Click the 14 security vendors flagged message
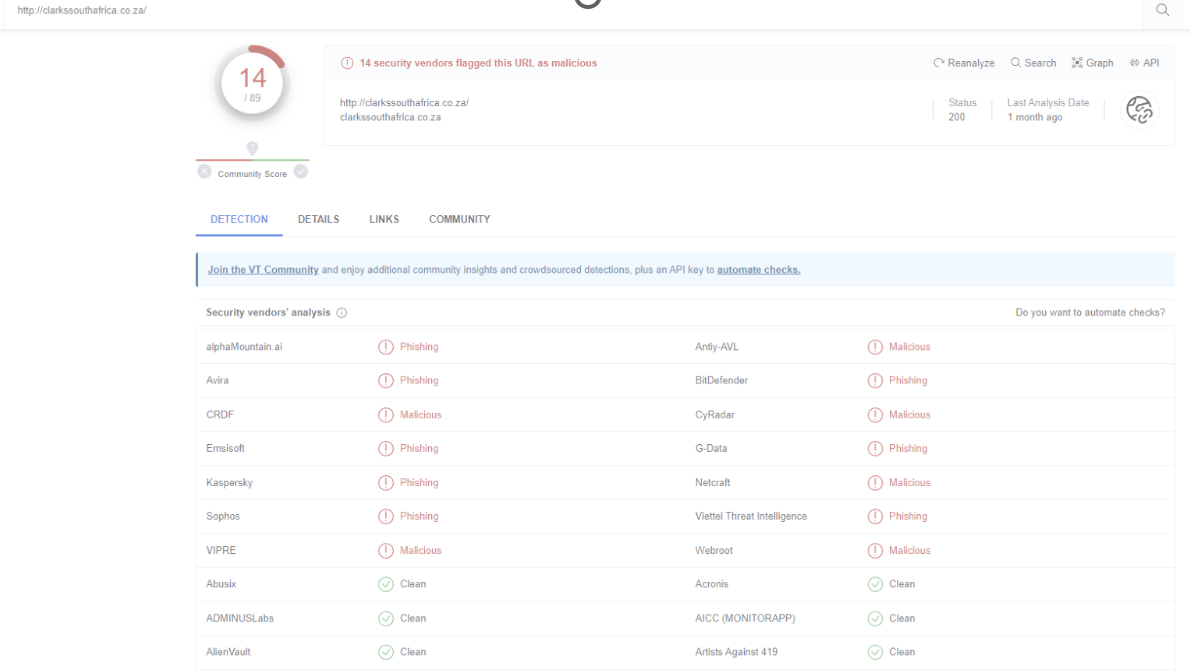Screen dimensions: 1190x672 [x=478, y=63]
